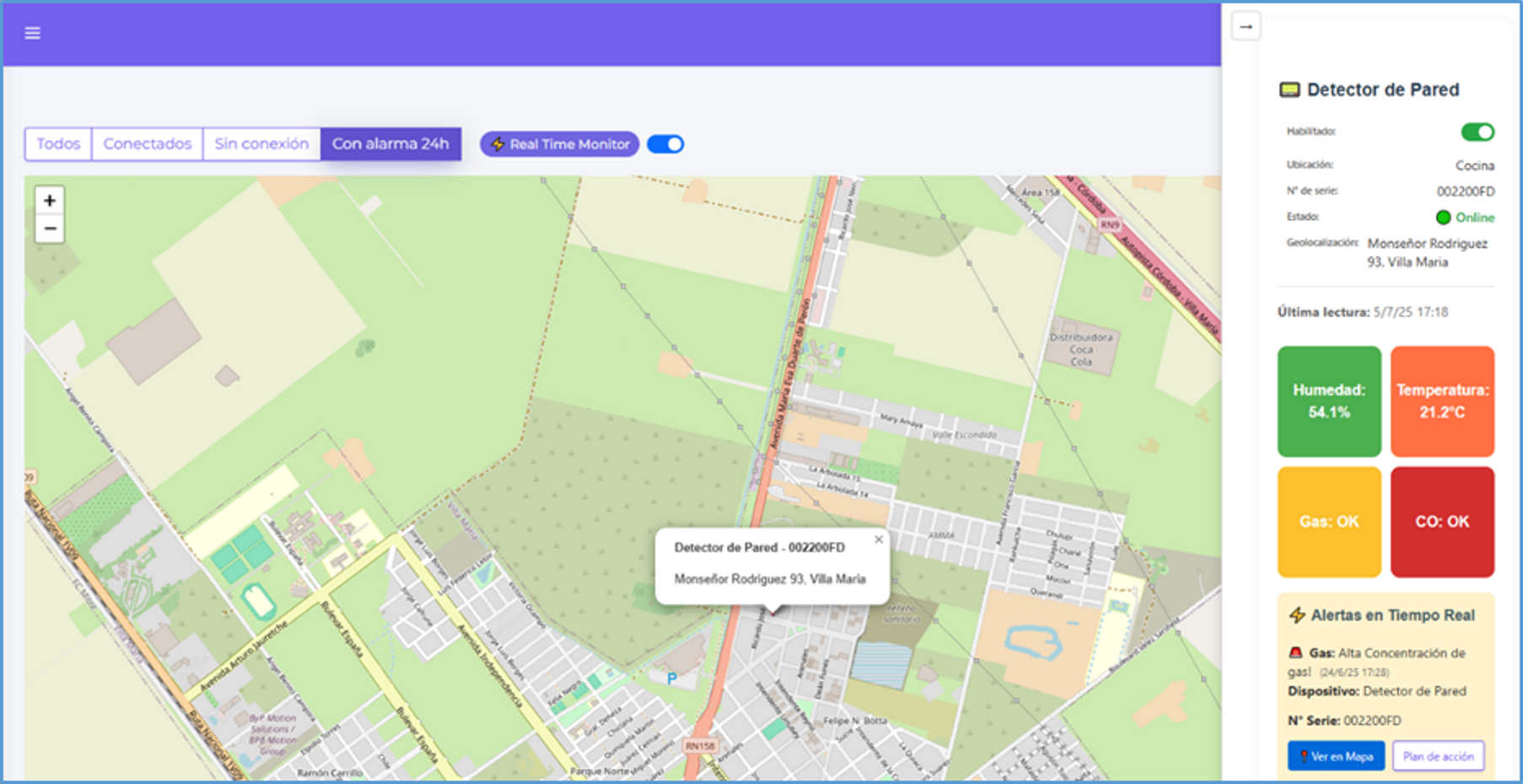Click the popup title Detector de Pared - 002200FD
This screenshot has height=784, width=1523.
(759, 547)
